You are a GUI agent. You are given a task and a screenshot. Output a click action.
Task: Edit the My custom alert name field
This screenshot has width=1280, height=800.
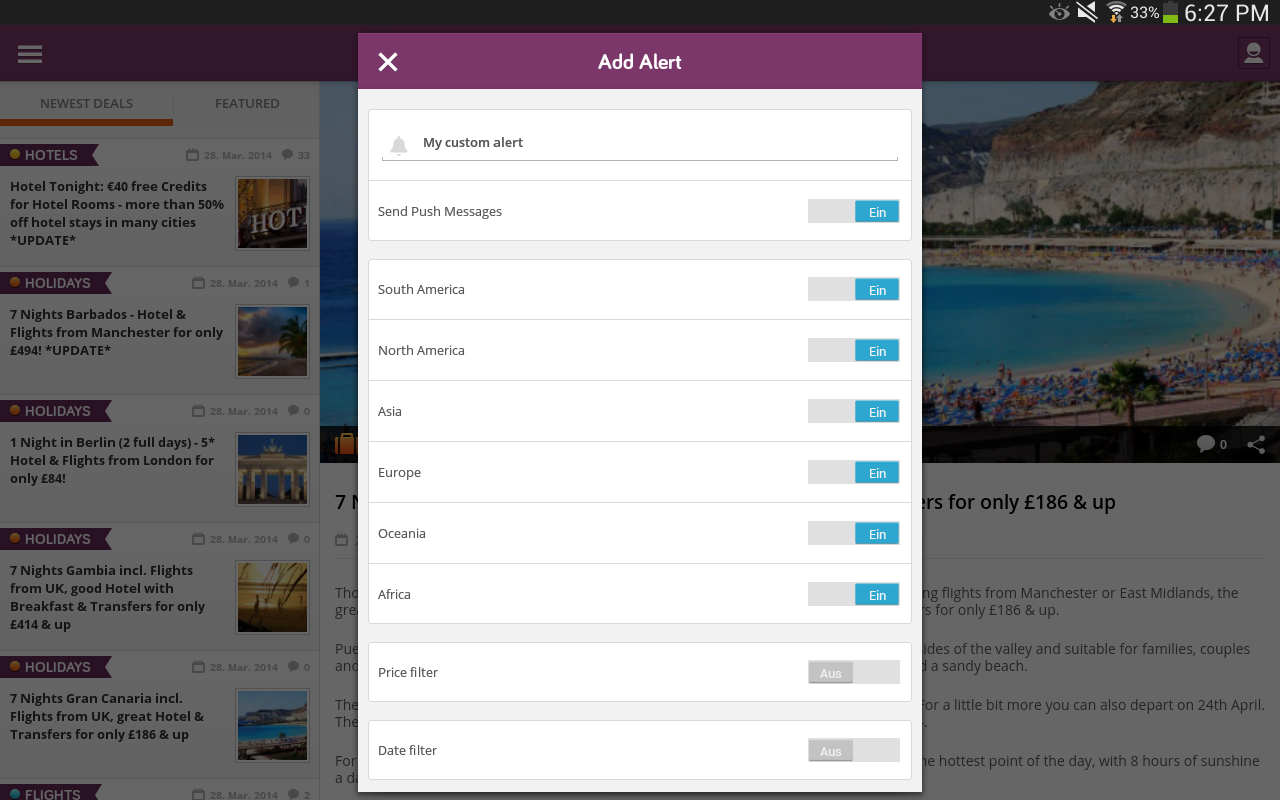[650, 143]
